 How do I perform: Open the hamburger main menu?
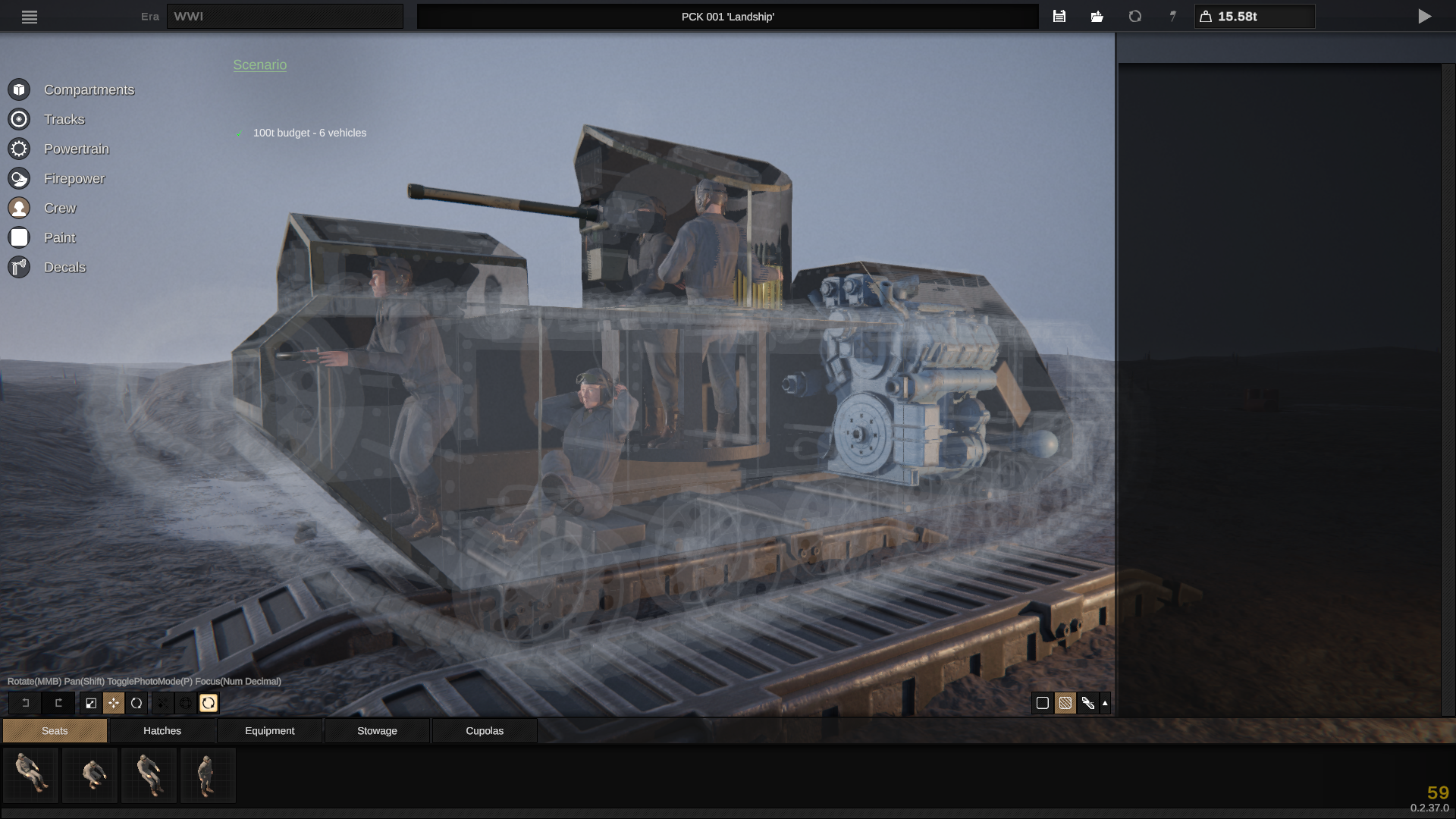coord(30,17)
